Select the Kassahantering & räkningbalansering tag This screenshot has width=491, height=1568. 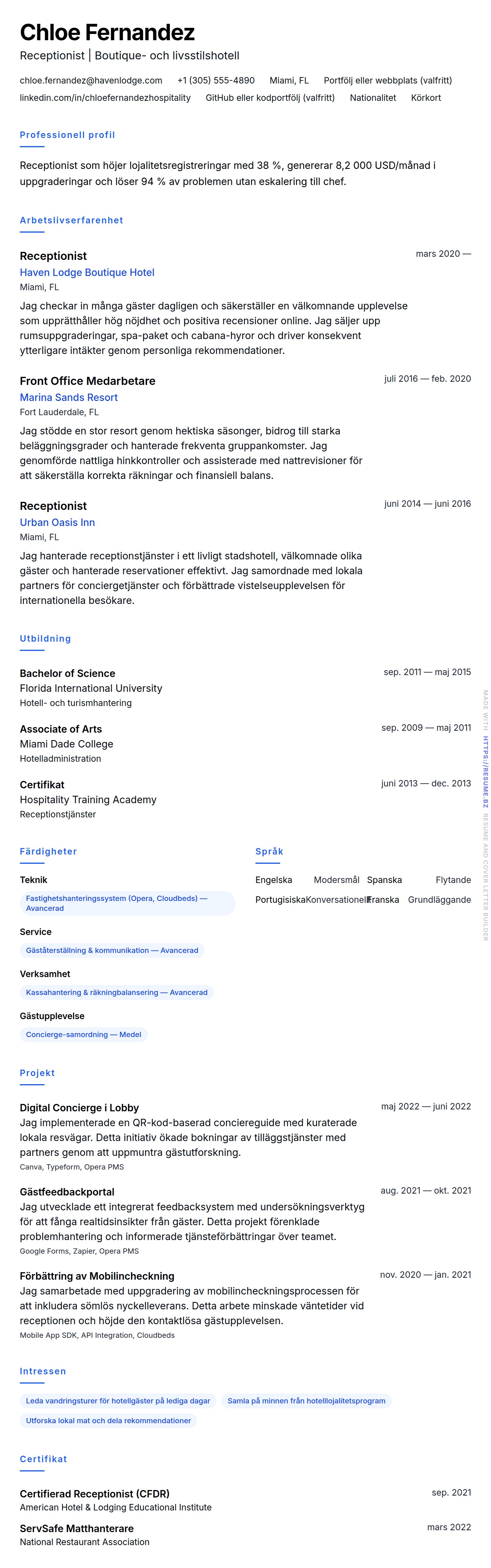coord(116,992)
